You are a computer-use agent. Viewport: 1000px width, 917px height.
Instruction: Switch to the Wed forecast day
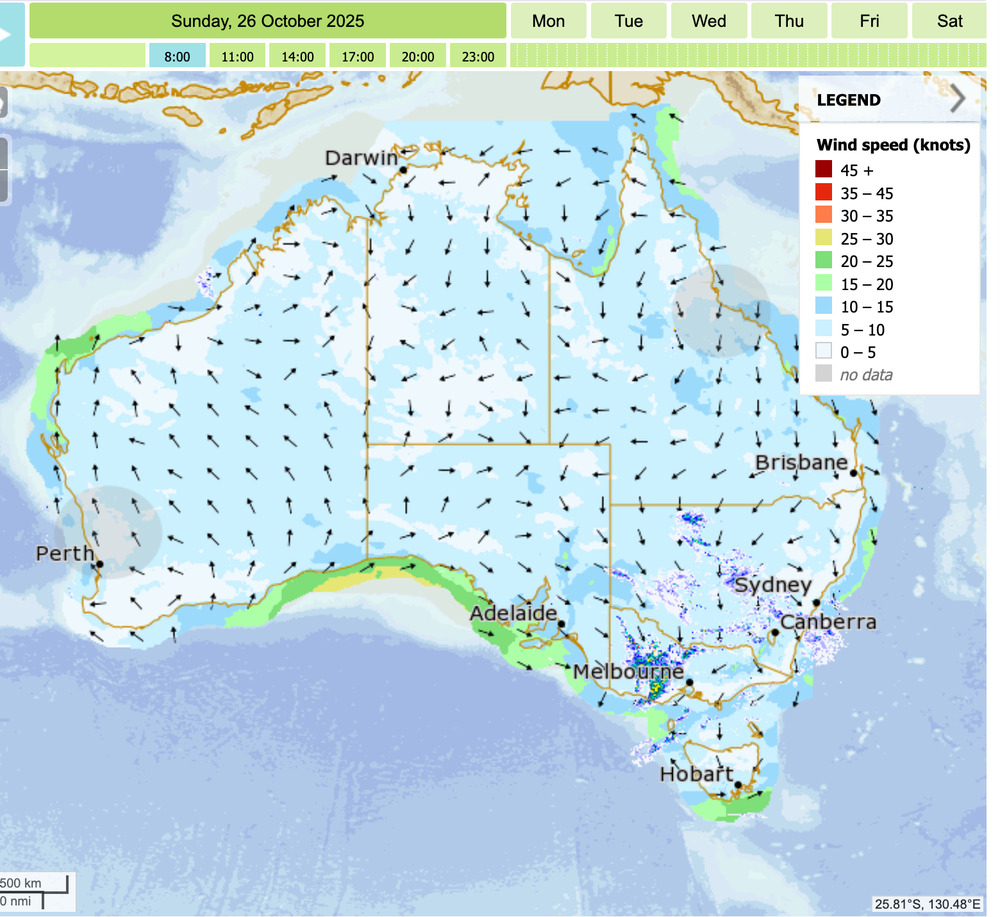(x=709, y=21)
